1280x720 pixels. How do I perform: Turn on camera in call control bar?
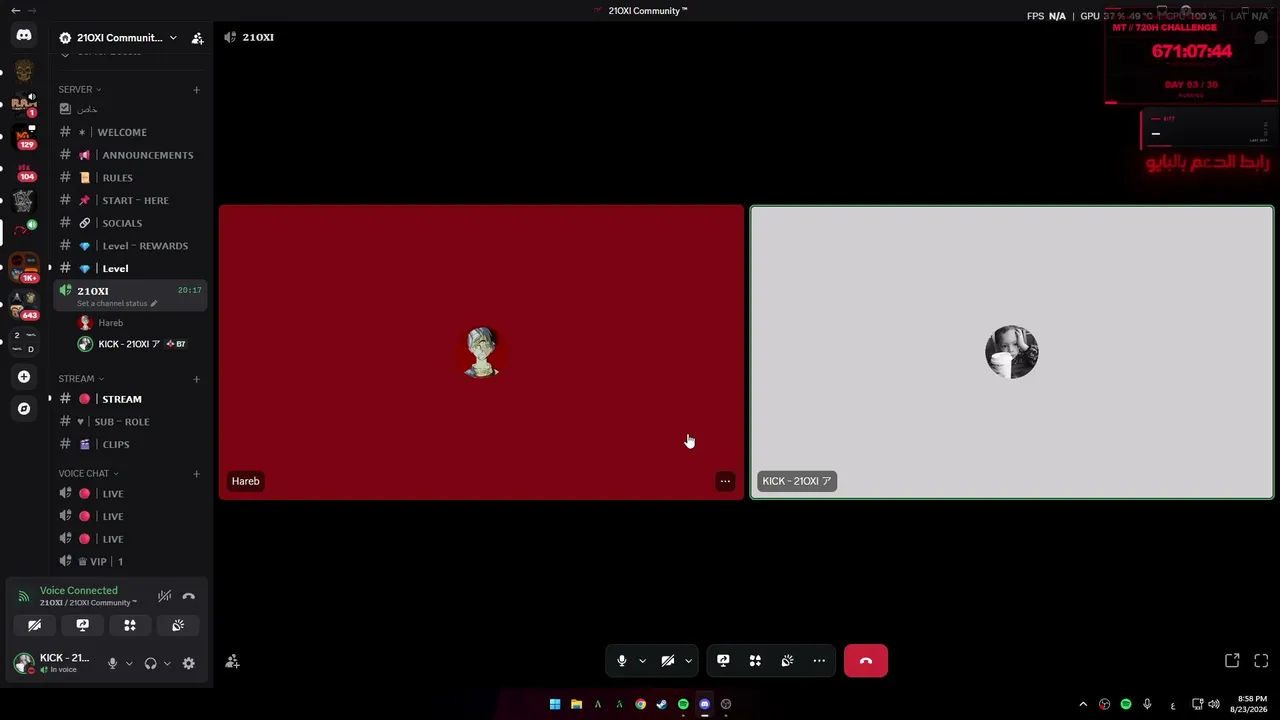668,661
